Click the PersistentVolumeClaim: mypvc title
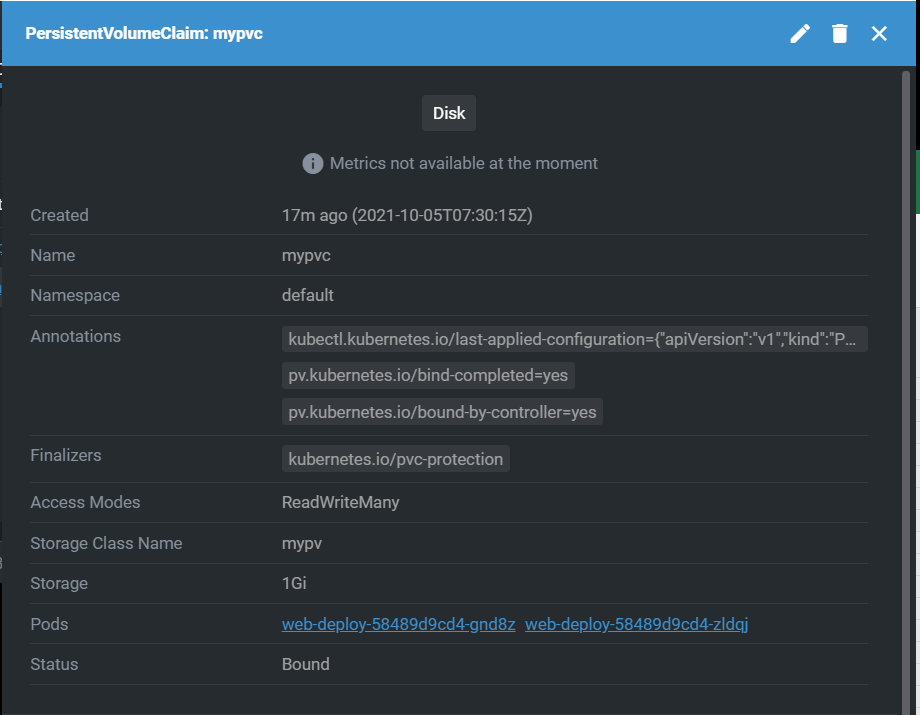Screen dimensions: 920x715 point(144,34)
